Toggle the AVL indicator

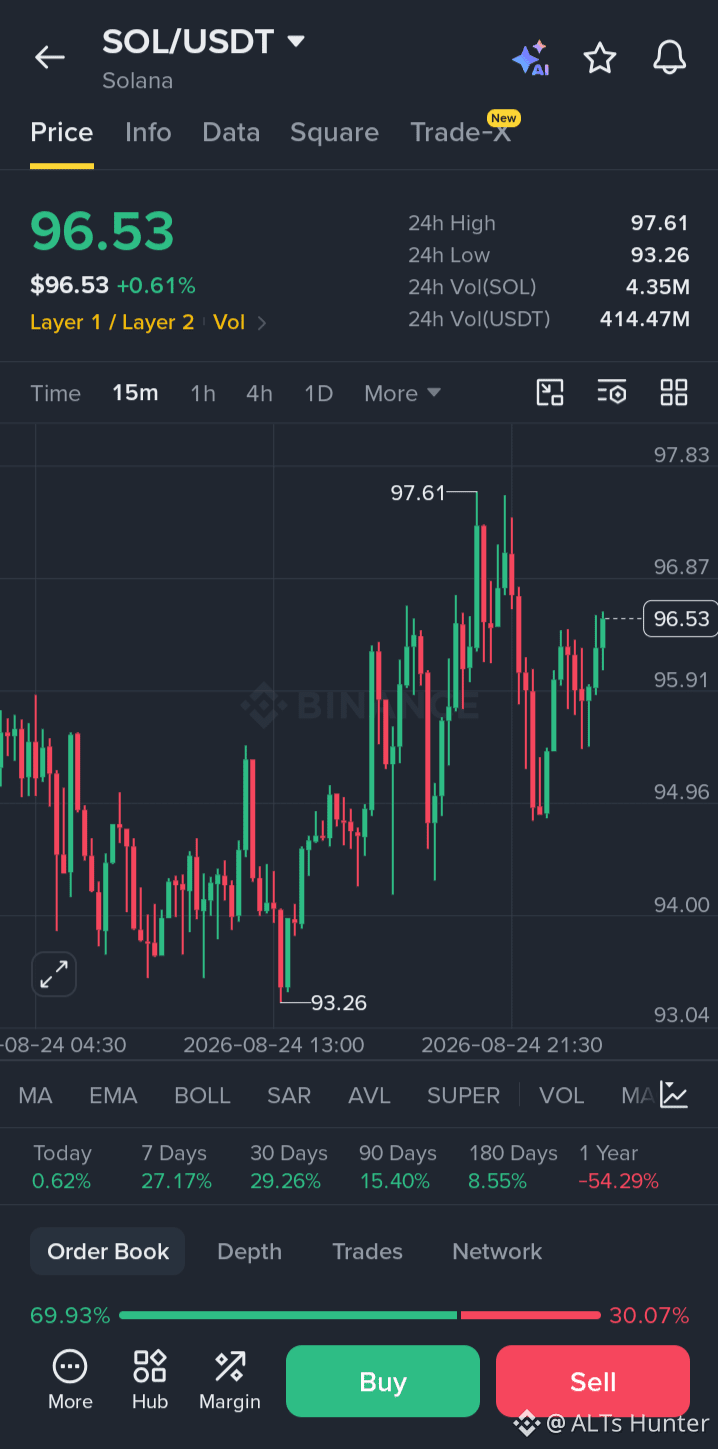(369, 1095)
